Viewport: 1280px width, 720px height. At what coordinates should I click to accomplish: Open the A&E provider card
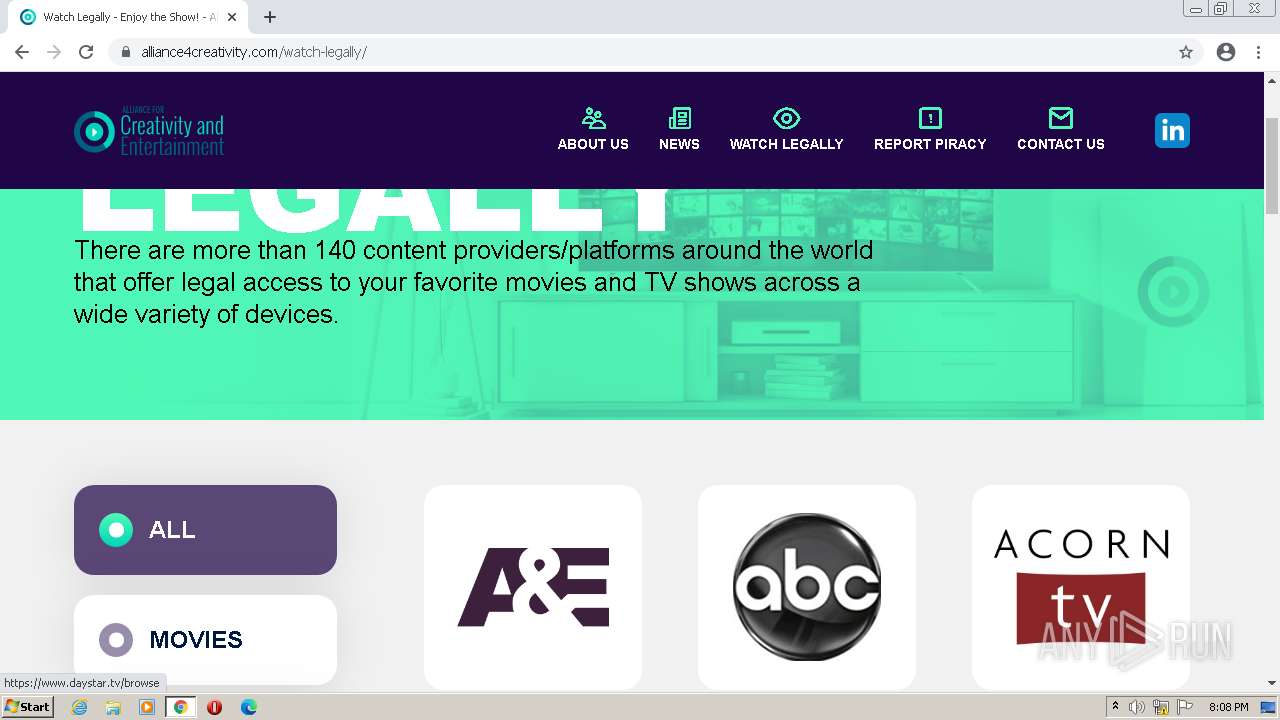[533, 587]
